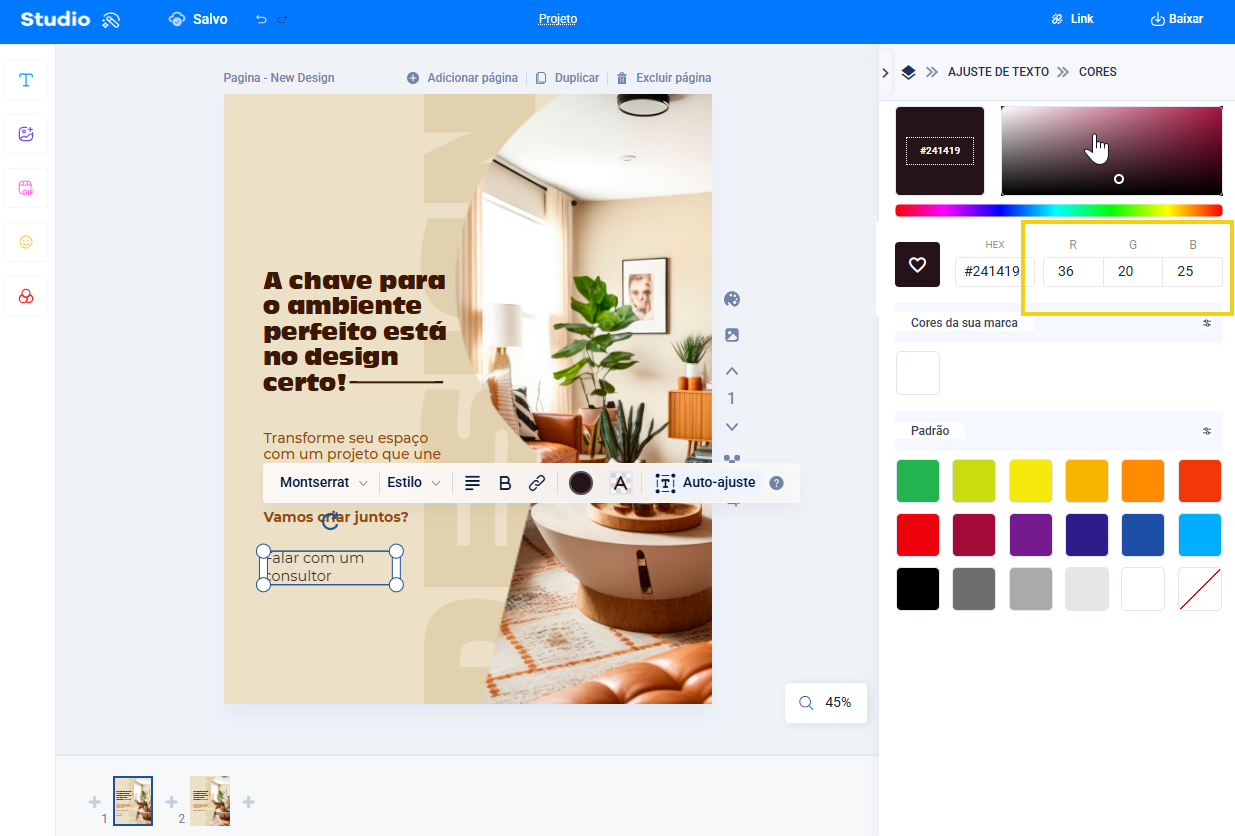The height and width of the screenshot is (836, 1235).
Task: Save color to favorites with heart button
Action: (918, 265)
